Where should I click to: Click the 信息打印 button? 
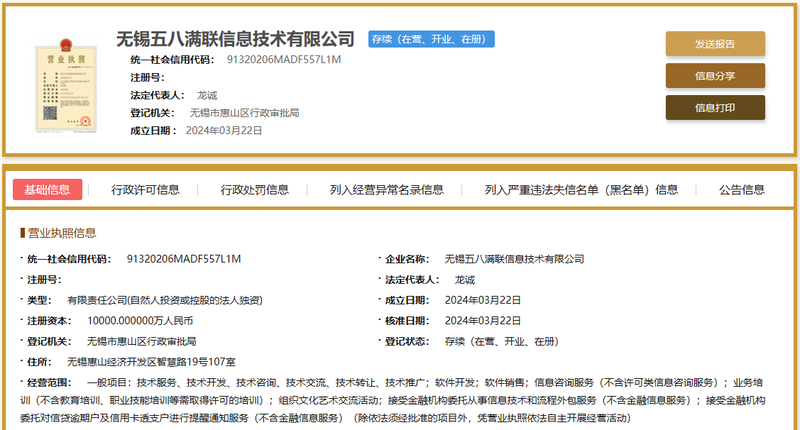tap(715, 108)
